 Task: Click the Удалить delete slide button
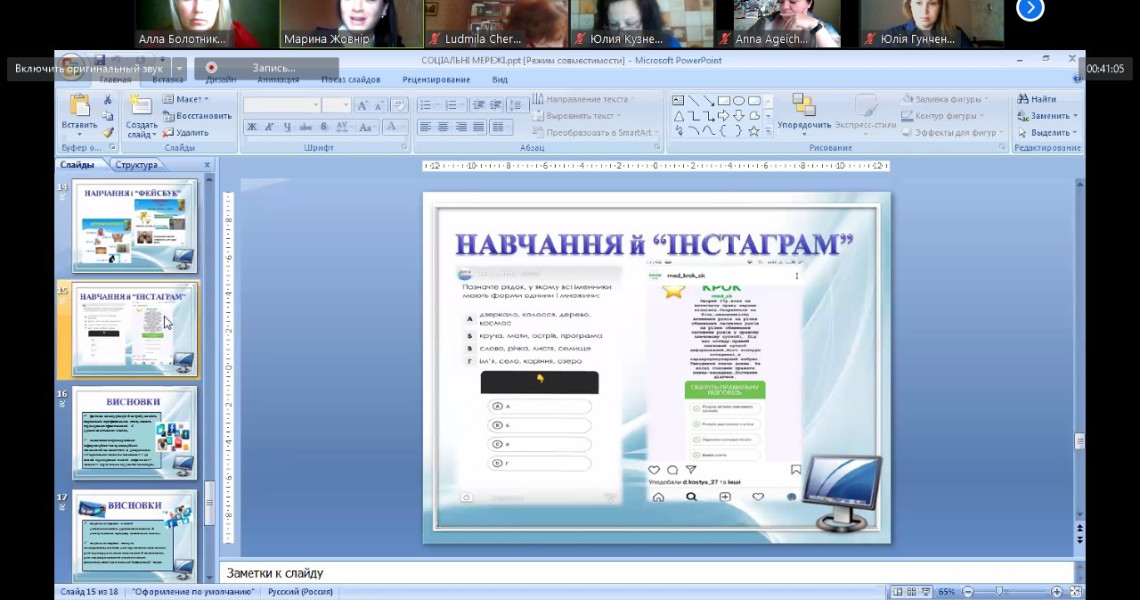click(185, 132)
